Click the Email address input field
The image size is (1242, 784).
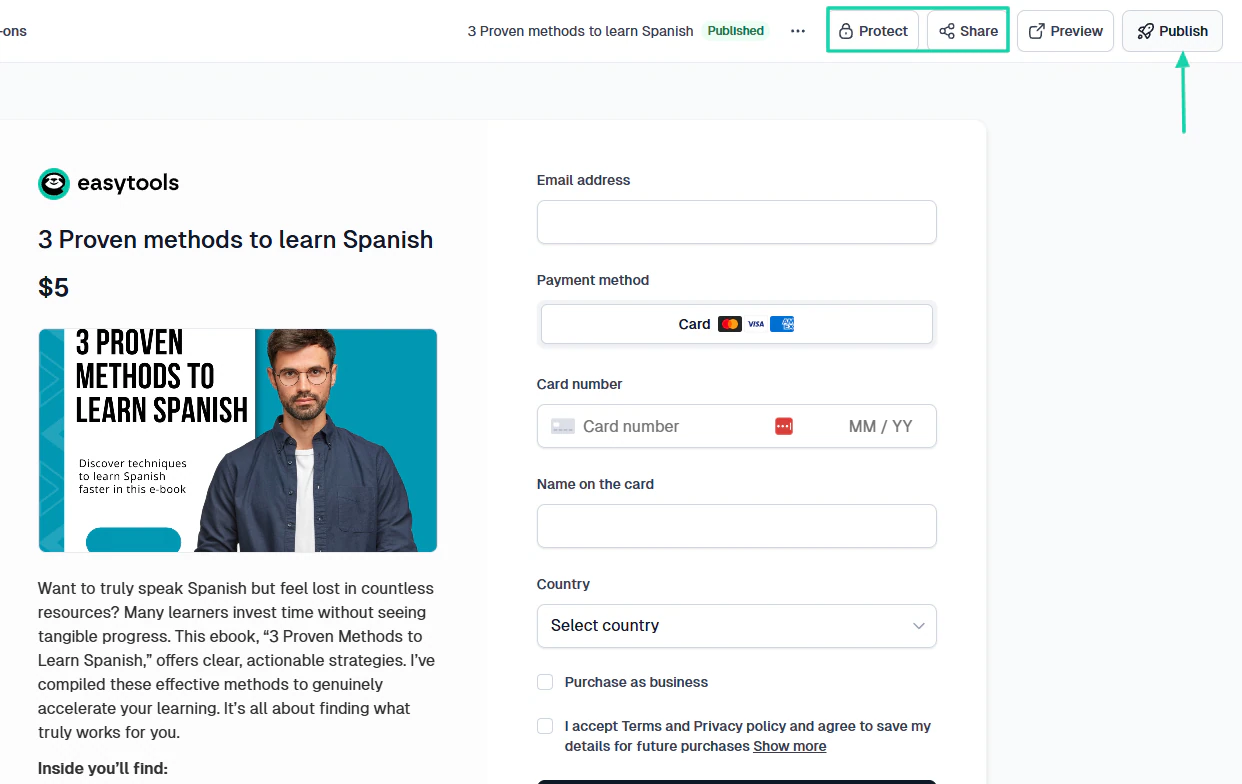(x=737, y=222)
